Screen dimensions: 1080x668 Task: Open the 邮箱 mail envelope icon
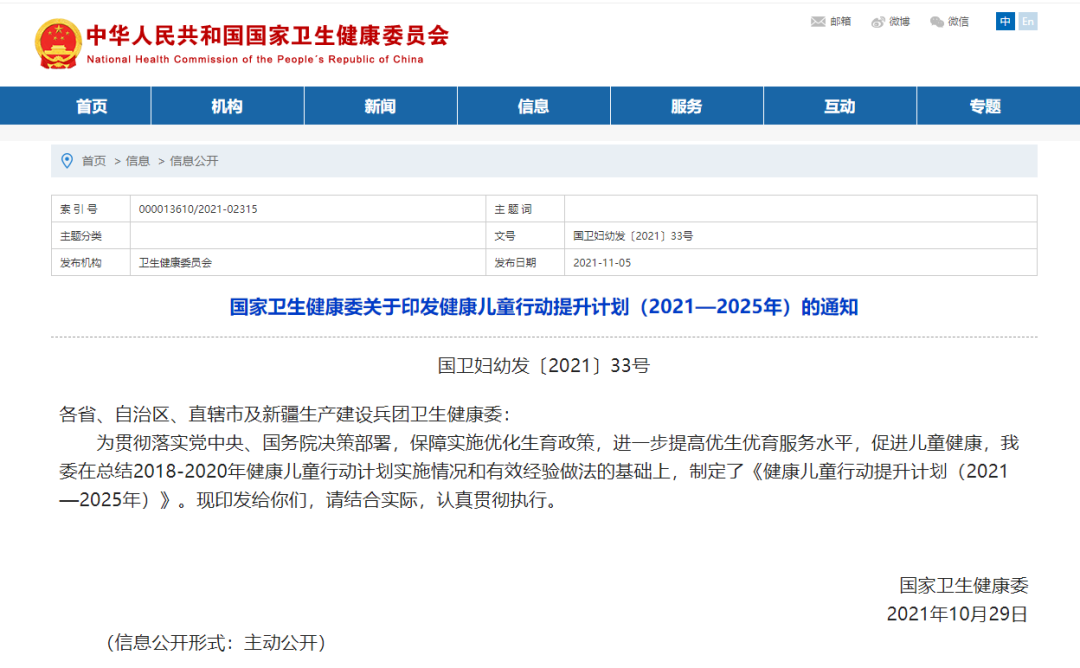pyautogui.click(x=818, y=22)
